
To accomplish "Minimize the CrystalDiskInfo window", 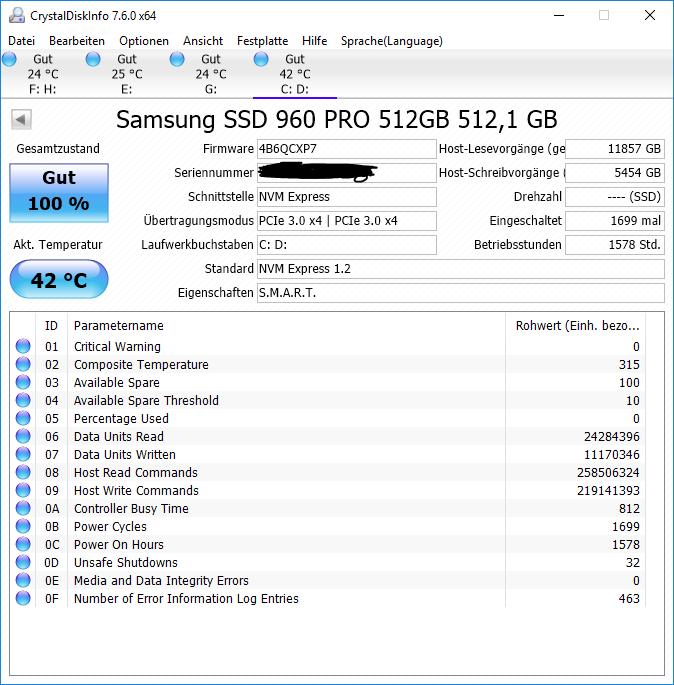I will tap(559, 16).
